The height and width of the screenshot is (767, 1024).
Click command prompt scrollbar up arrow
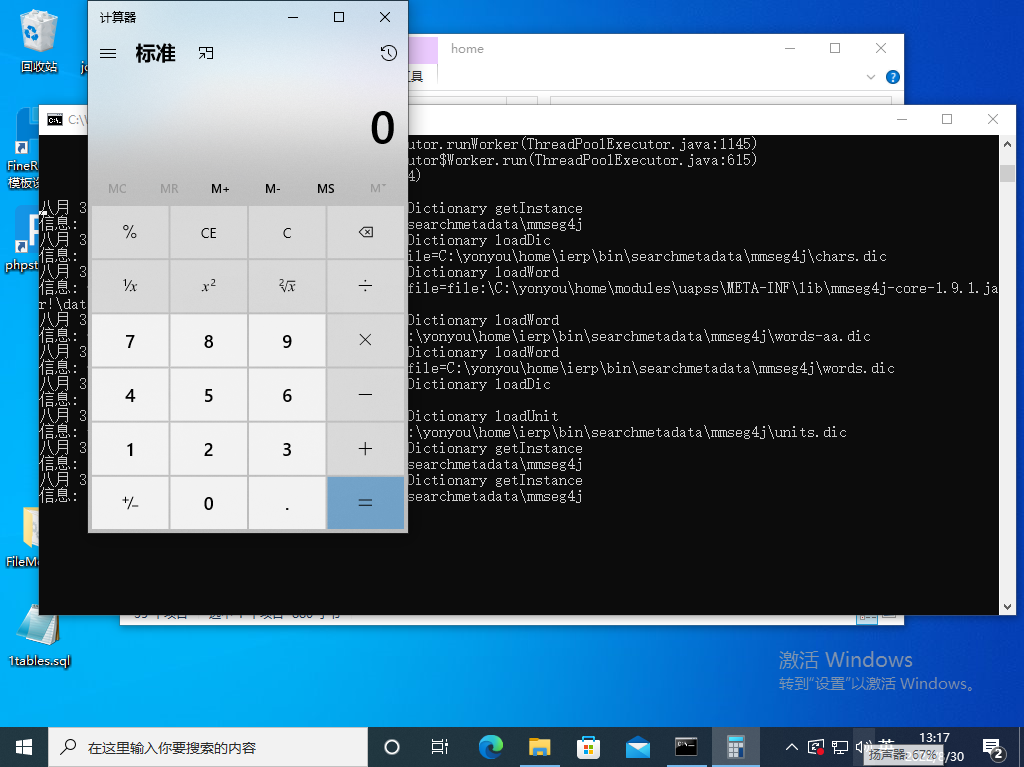point(1007,144)
